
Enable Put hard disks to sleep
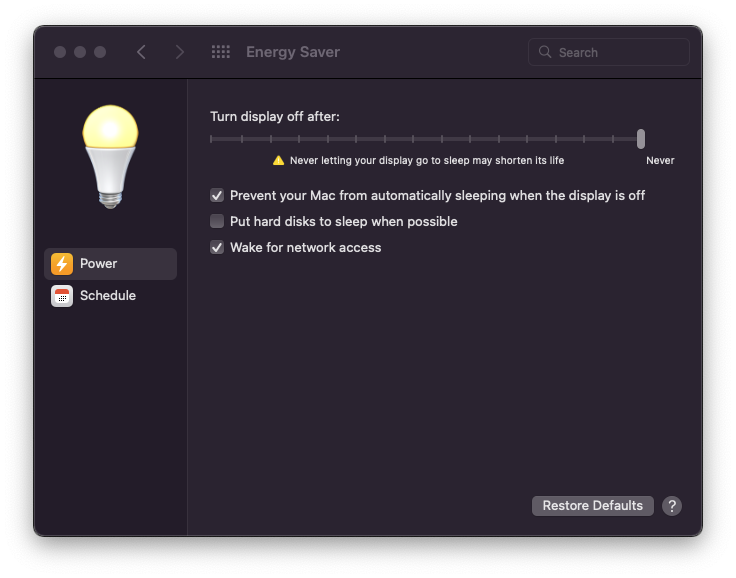[x=217, y=222]
